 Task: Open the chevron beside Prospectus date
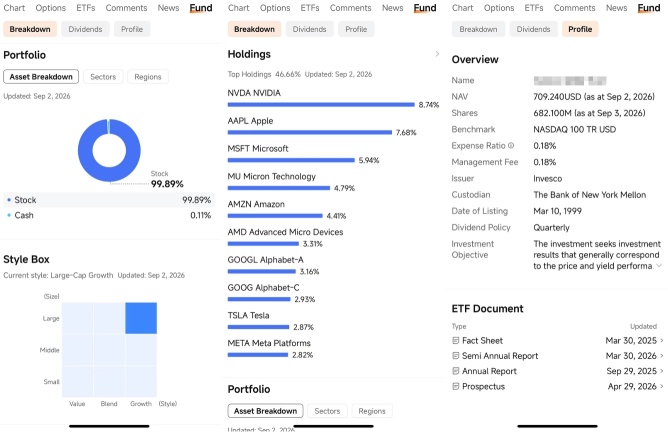pos(662,386)
